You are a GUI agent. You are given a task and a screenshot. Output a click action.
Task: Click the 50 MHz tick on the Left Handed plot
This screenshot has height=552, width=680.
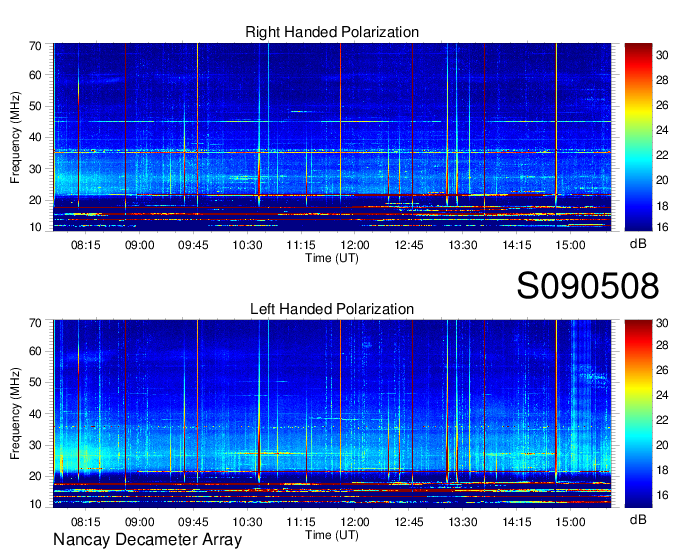[x=35, y=382]
